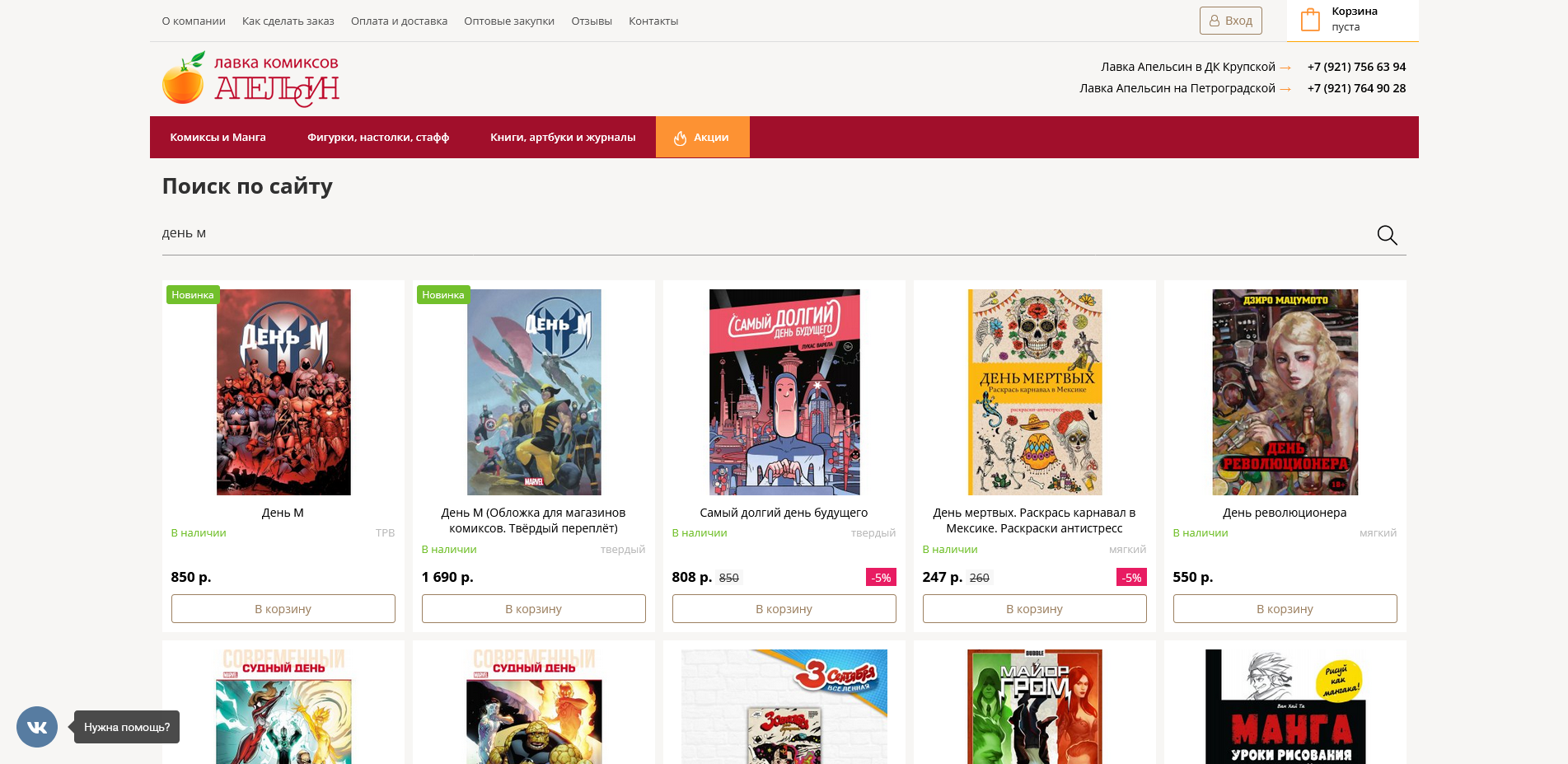Click arrow next to Лавка в ДК Крупской
Viewport: 1568px width, 764px height.
pyautogui.click(x=1285, y=68)
